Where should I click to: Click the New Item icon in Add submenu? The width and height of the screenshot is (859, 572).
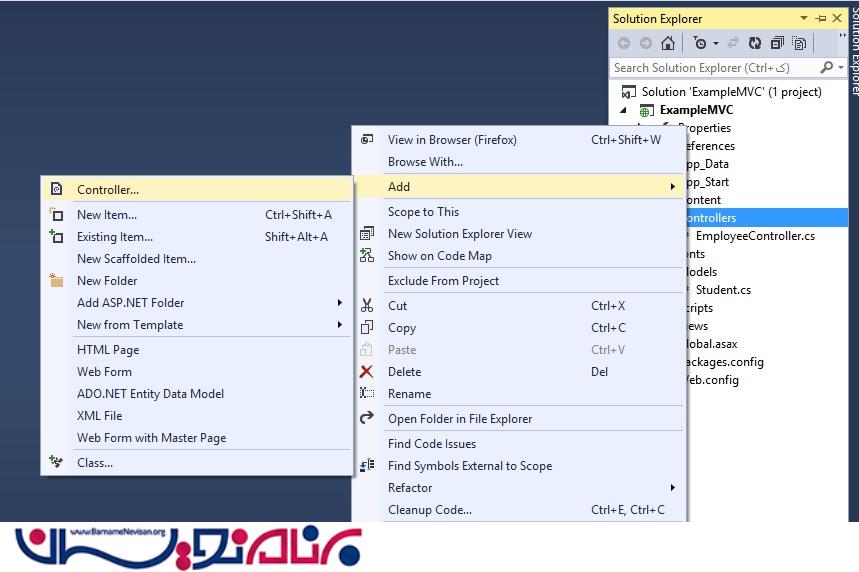coord(56,214)
